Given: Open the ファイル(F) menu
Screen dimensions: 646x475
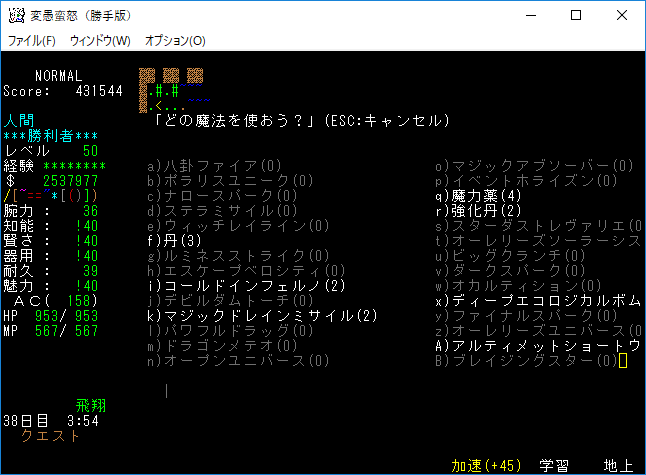Looking at the screenshot, I should 32,41.
